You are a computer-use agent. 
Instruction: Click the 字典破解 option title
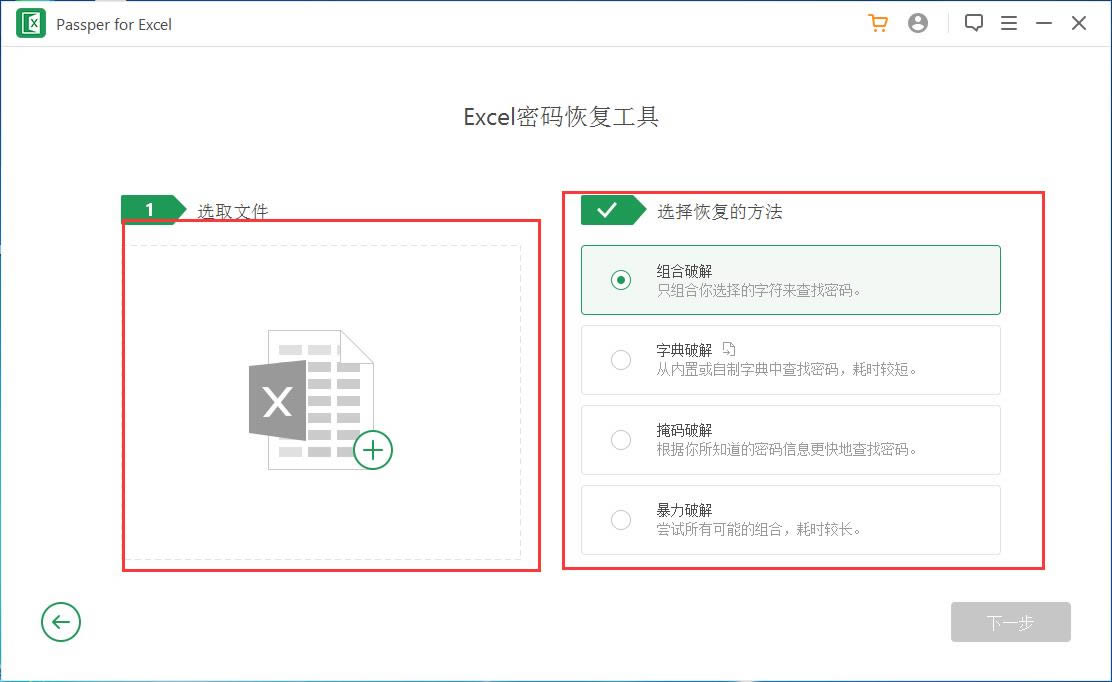[684, 350]
